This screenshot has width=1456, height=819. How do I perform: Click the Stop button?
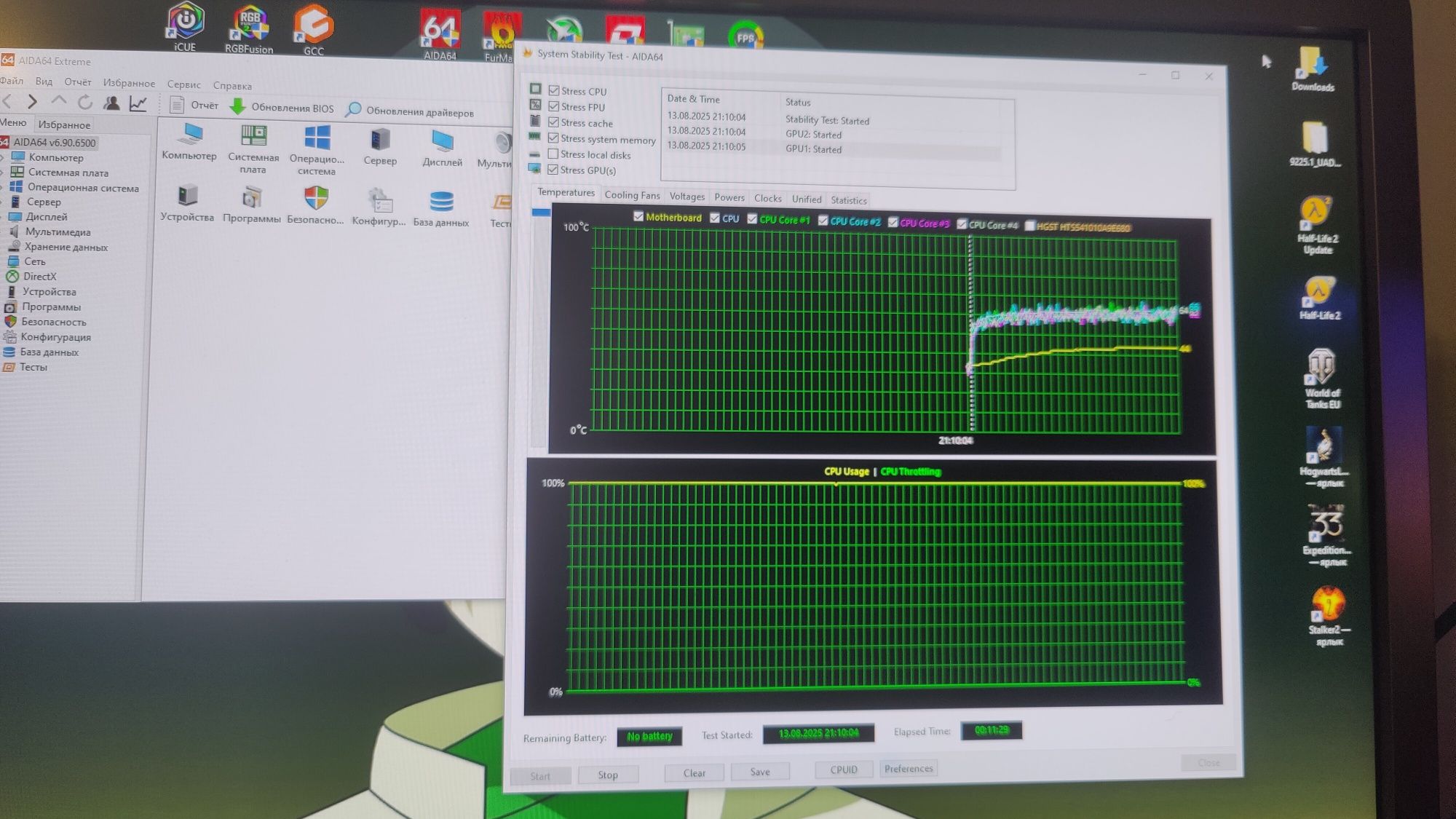(x=608, y=775)
